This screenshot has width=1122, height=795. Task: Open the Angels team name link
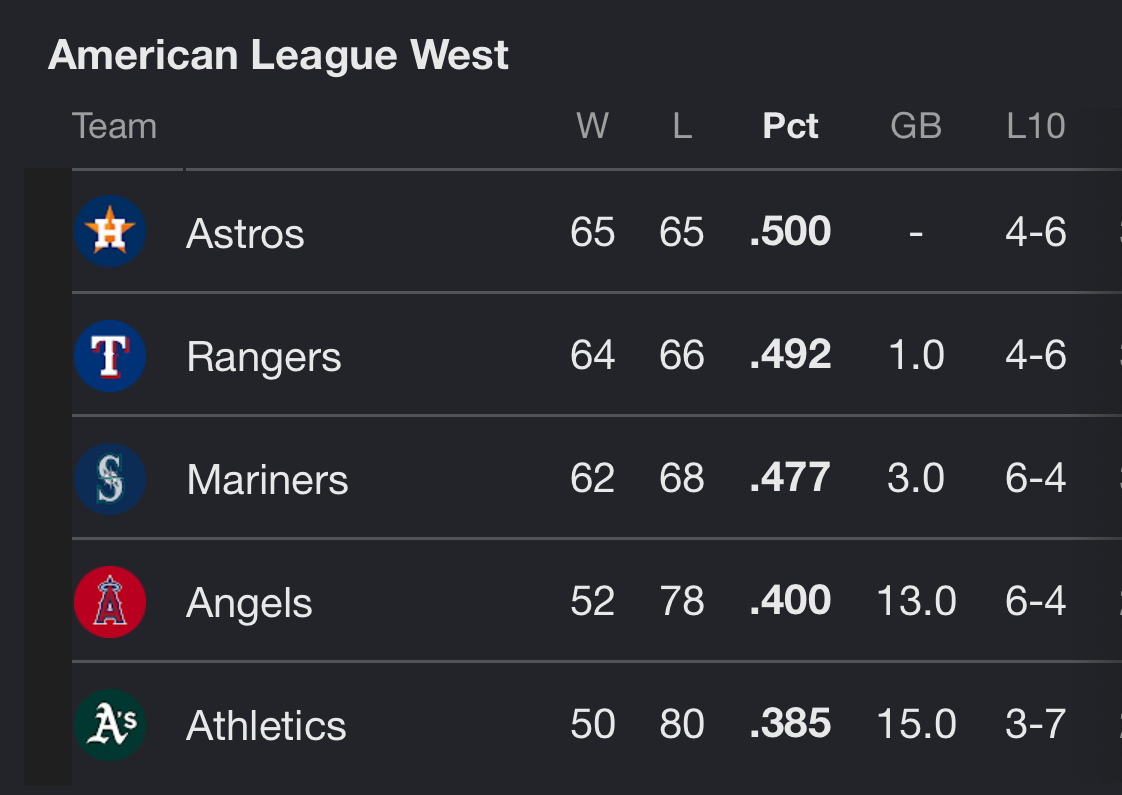pos(249,603)
